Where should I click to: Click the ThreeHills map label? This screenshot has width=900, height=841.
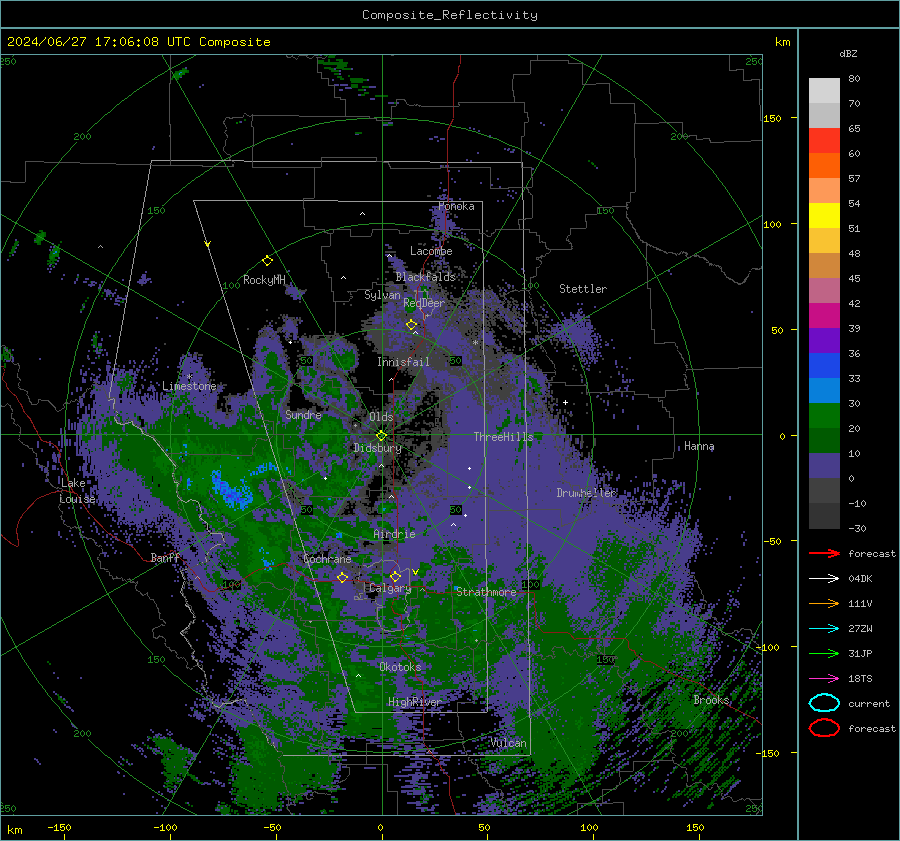click(503, 437)
